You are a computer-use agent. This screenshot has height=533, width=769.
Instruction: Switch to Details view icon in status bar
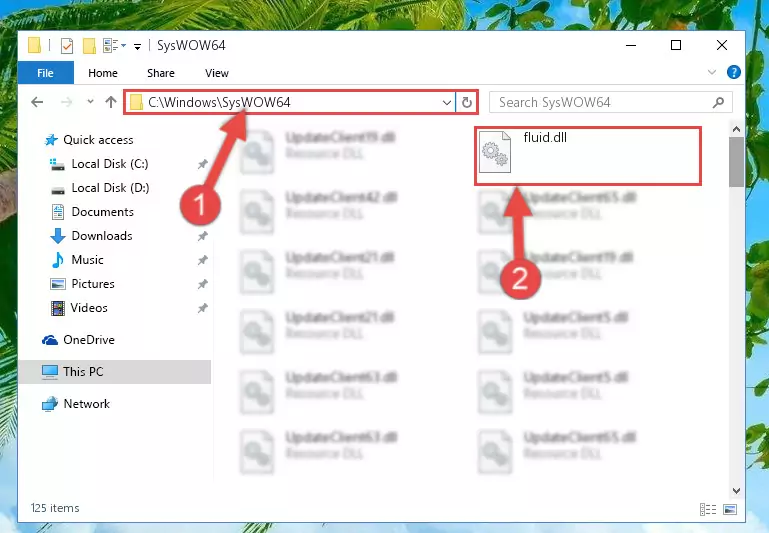[708, 509]
